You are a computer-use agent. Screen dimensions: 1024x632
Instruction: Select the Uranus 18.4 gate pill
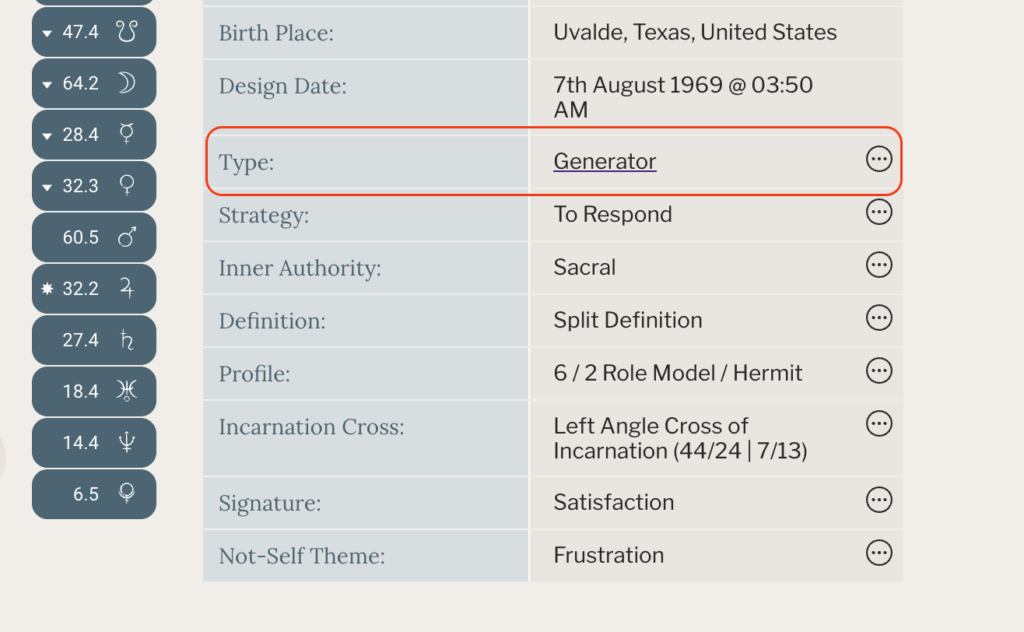coord(94,391)
